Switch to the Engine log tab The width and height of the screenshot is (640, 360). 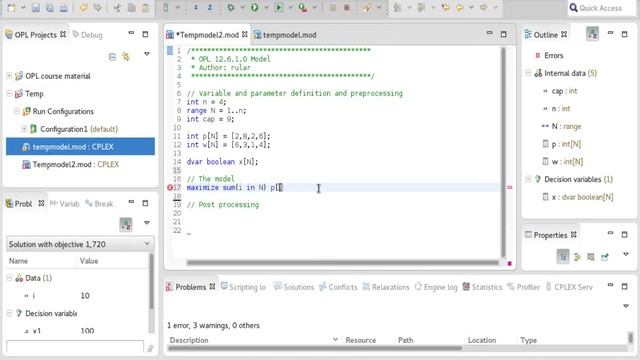[436, 287]
